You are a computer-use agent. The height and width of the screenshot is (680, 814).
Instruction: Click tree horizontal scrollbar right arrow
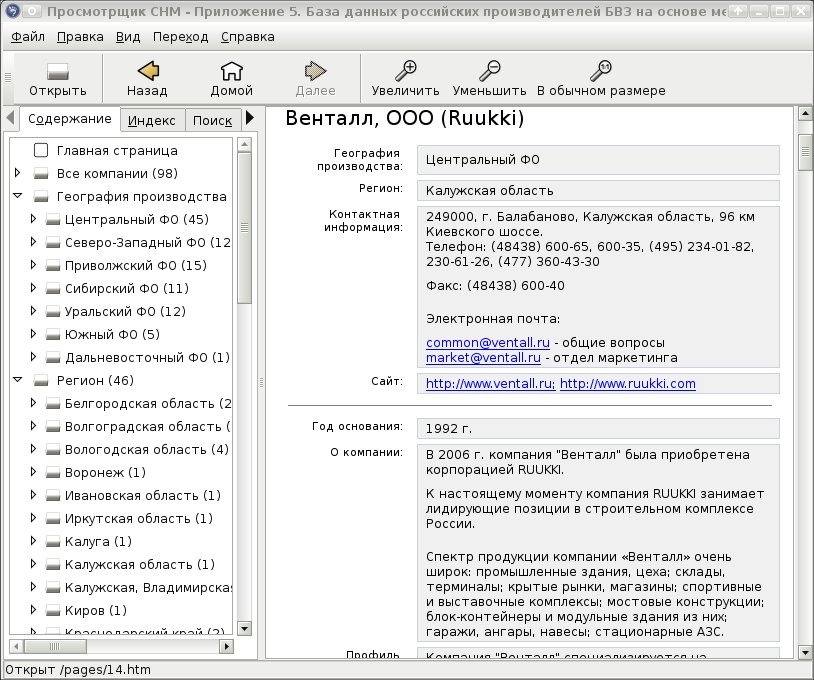(x=226, y=646)
